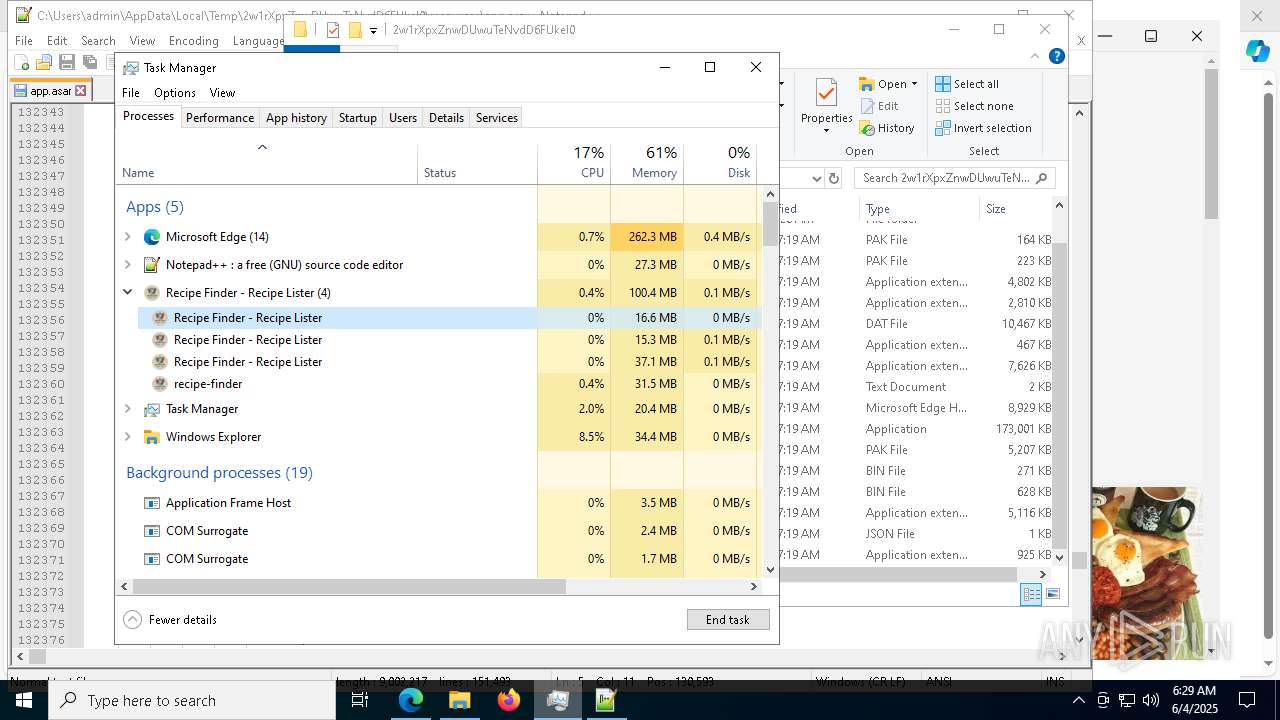Click the recipe-finder process icon
The height and width of the screenshot is (720, 1280).
pos(159,384)
